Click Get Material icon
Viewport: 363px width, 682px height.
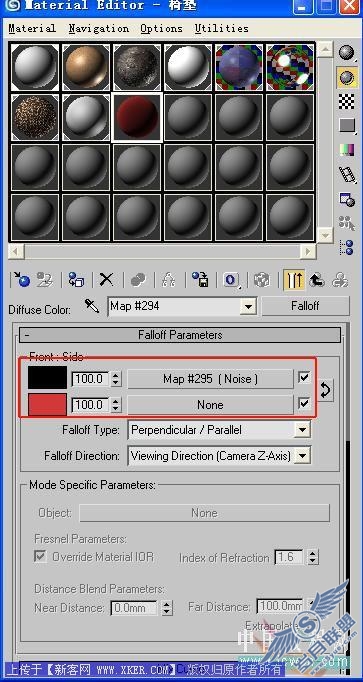click(x=21, y=279)
